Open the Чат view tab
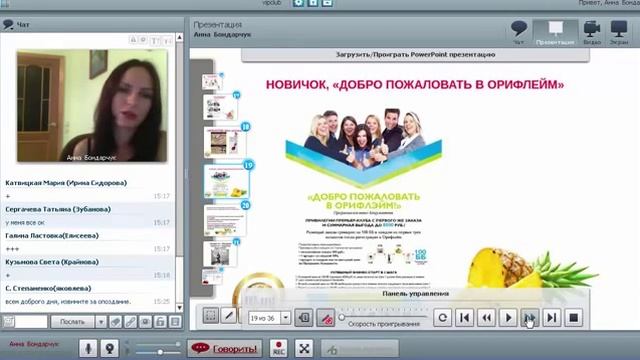This screenshot has width=640, height=360. 519,32
